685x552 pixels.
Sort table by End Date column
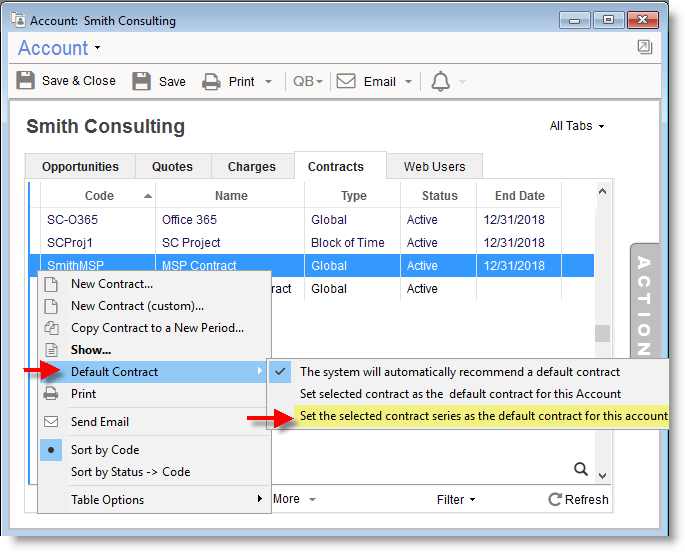(x=519, y=196)
